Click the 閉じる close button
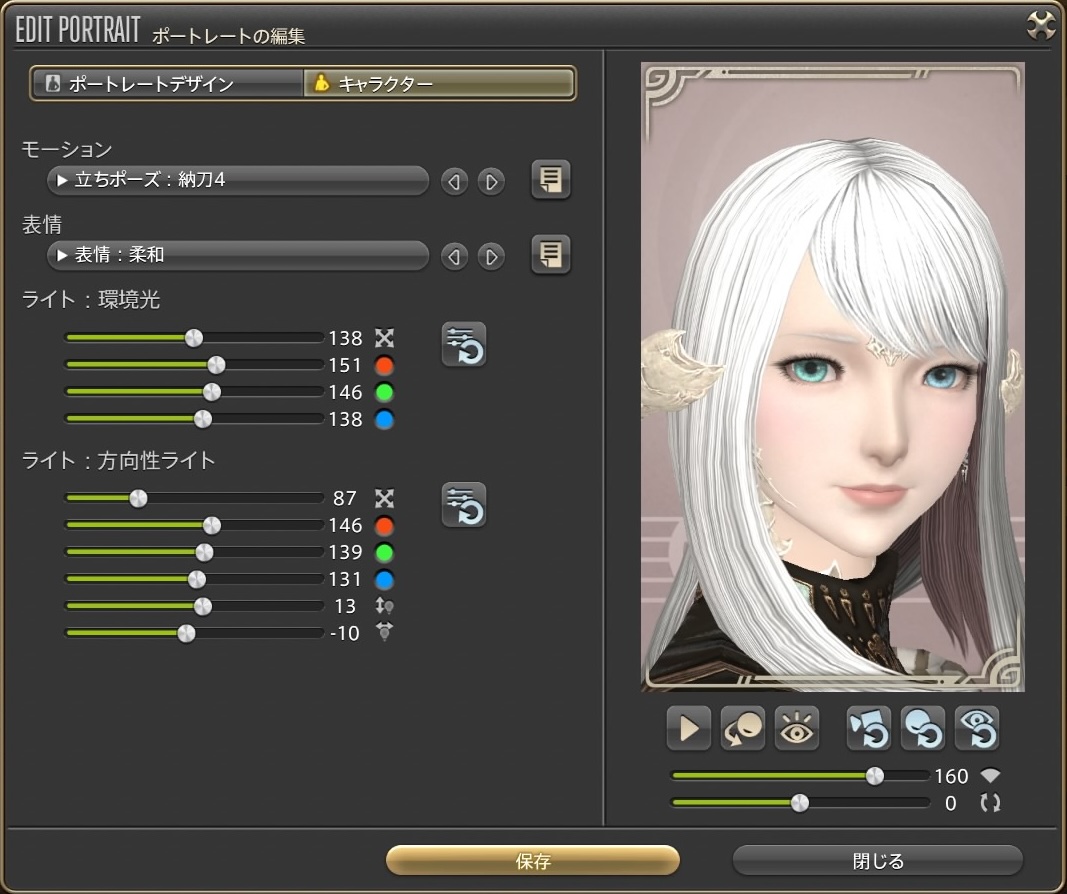 click(877, 861)
